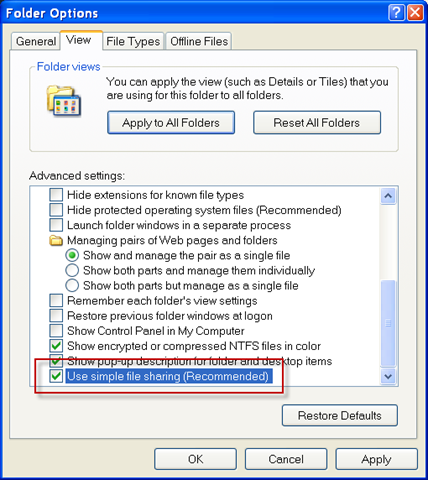Image resolution: width=428 pixels, height=480 pixels.
Task: Click the Advanced settings scrollbar thumb
Action: pyautogui.click(x=388, y=323)
